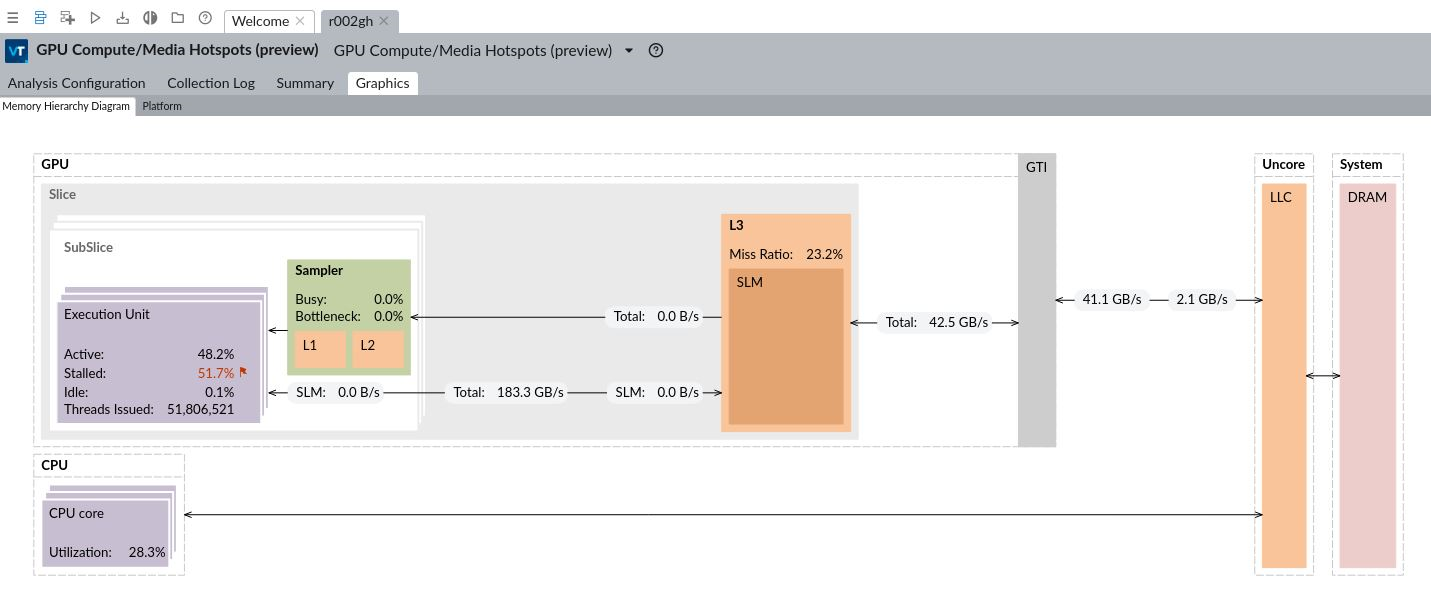Select the Sampler L2 cache box
Screen dimensions: 1431x593
[378, 349]
